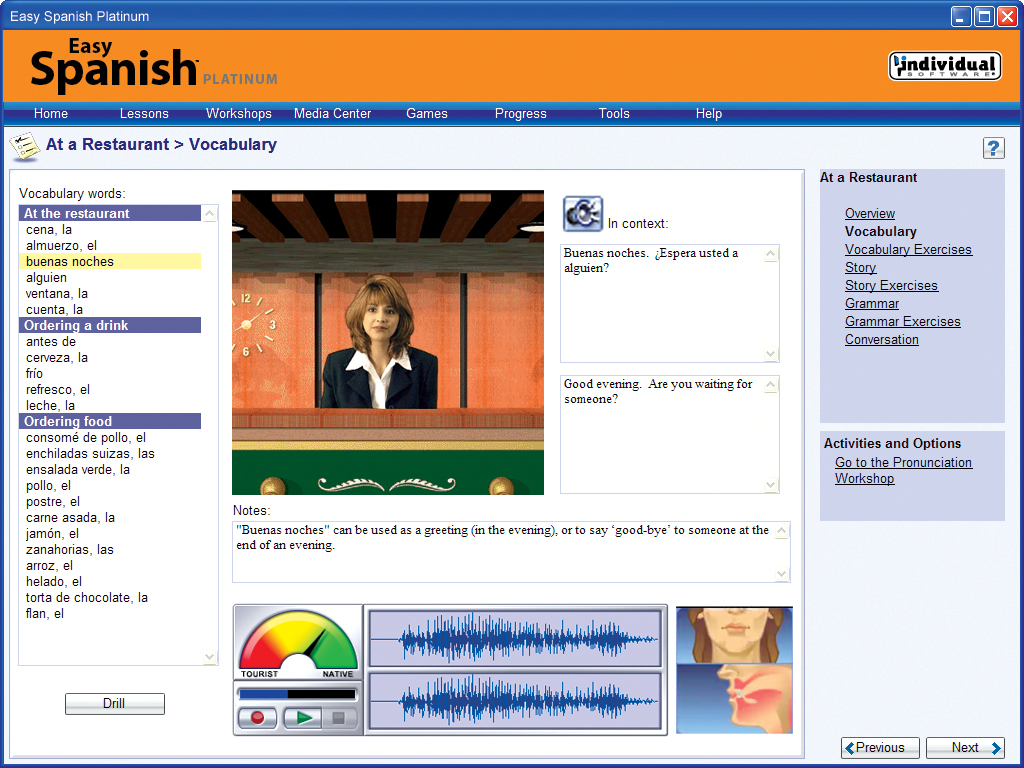This screenshot has height=768, width=1024.
Task: Click the Drill button
Action: click(x=114, y=703)
